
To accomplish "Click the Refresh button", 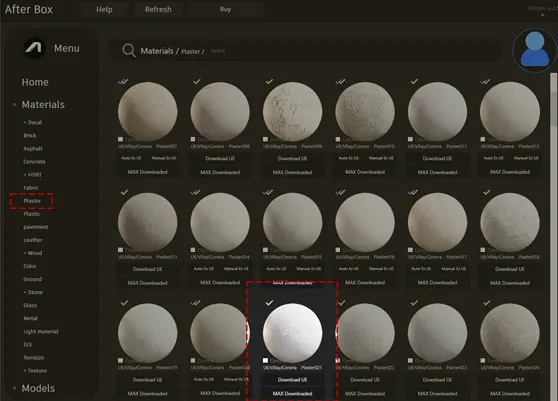I will (x=158, y=10).
